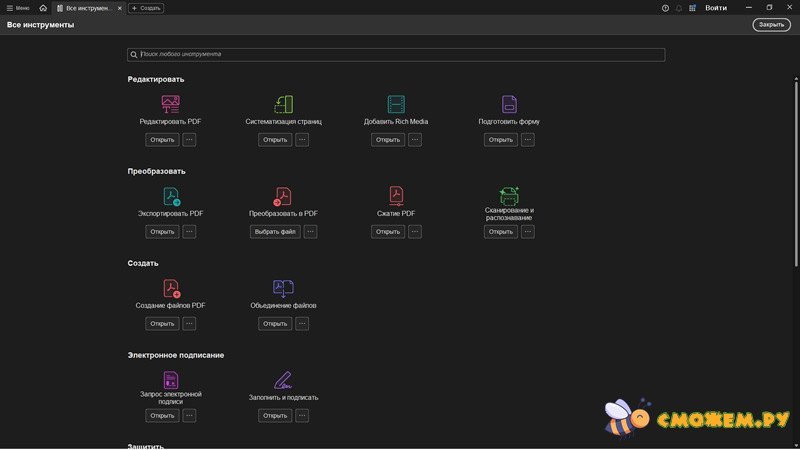This screenshot has width=800, height=450.
Task: Open the Подготовить форму tool icon
Action: [509, 104]
